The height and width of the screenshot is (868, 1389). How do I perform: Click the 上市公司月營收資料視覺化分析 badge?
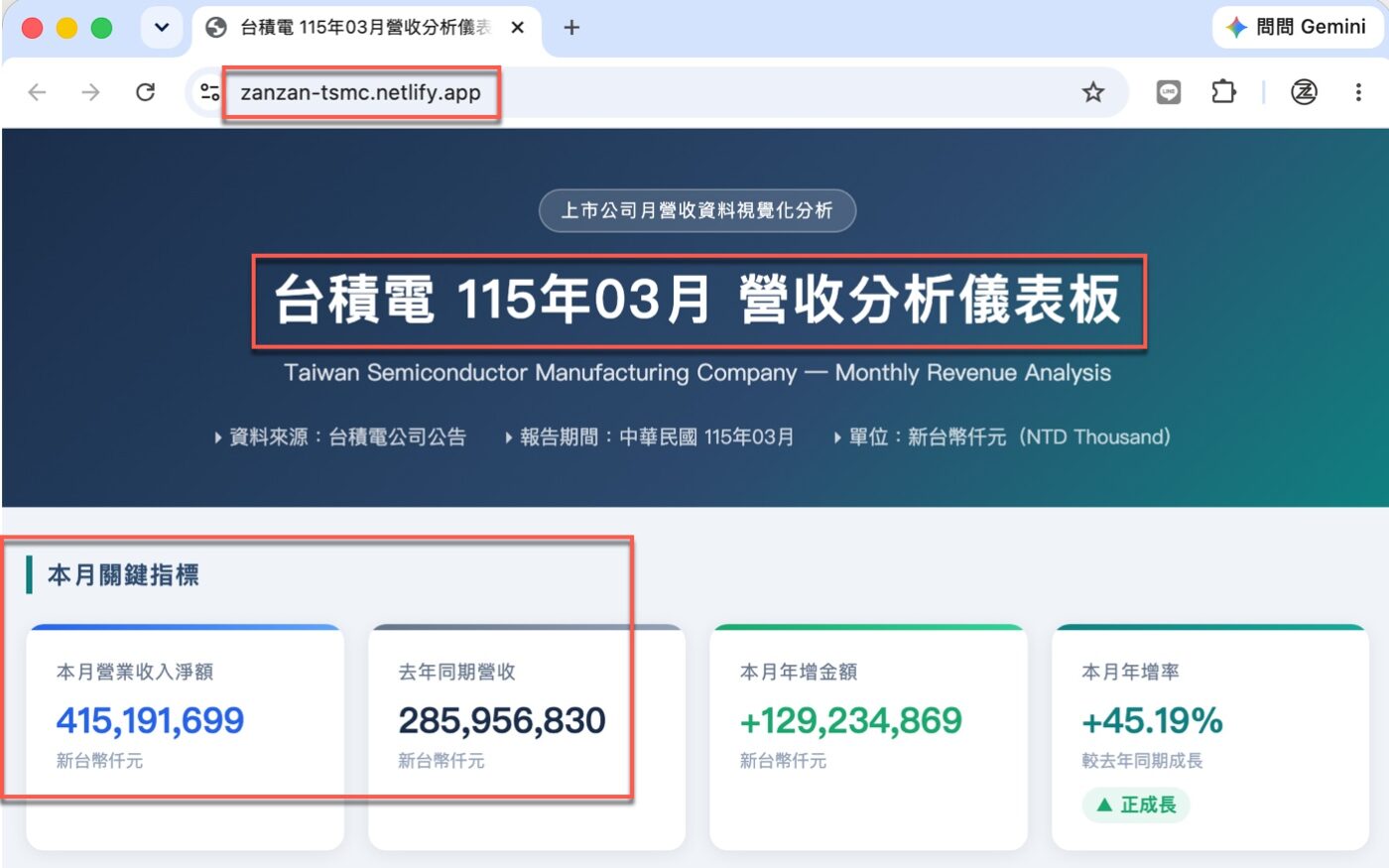pos(696,210)
